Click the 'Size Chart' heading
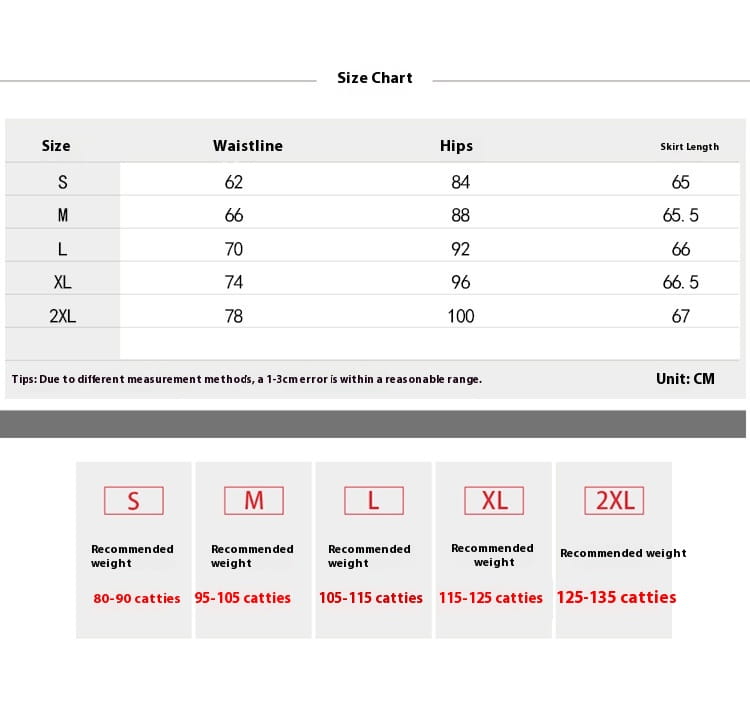The height and width of the screenshot is (719, 750). tap(375, 77)
